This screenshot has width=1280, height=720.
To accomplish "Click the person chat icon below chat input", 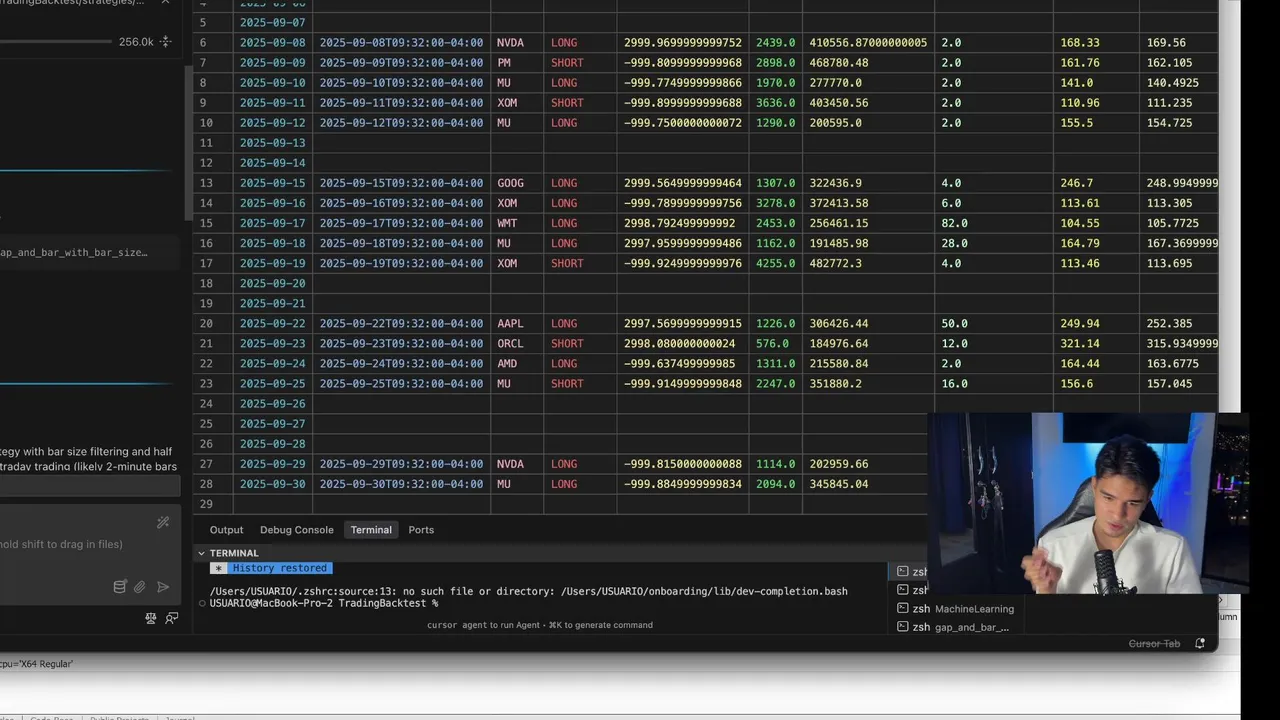I will pos(172,618).
